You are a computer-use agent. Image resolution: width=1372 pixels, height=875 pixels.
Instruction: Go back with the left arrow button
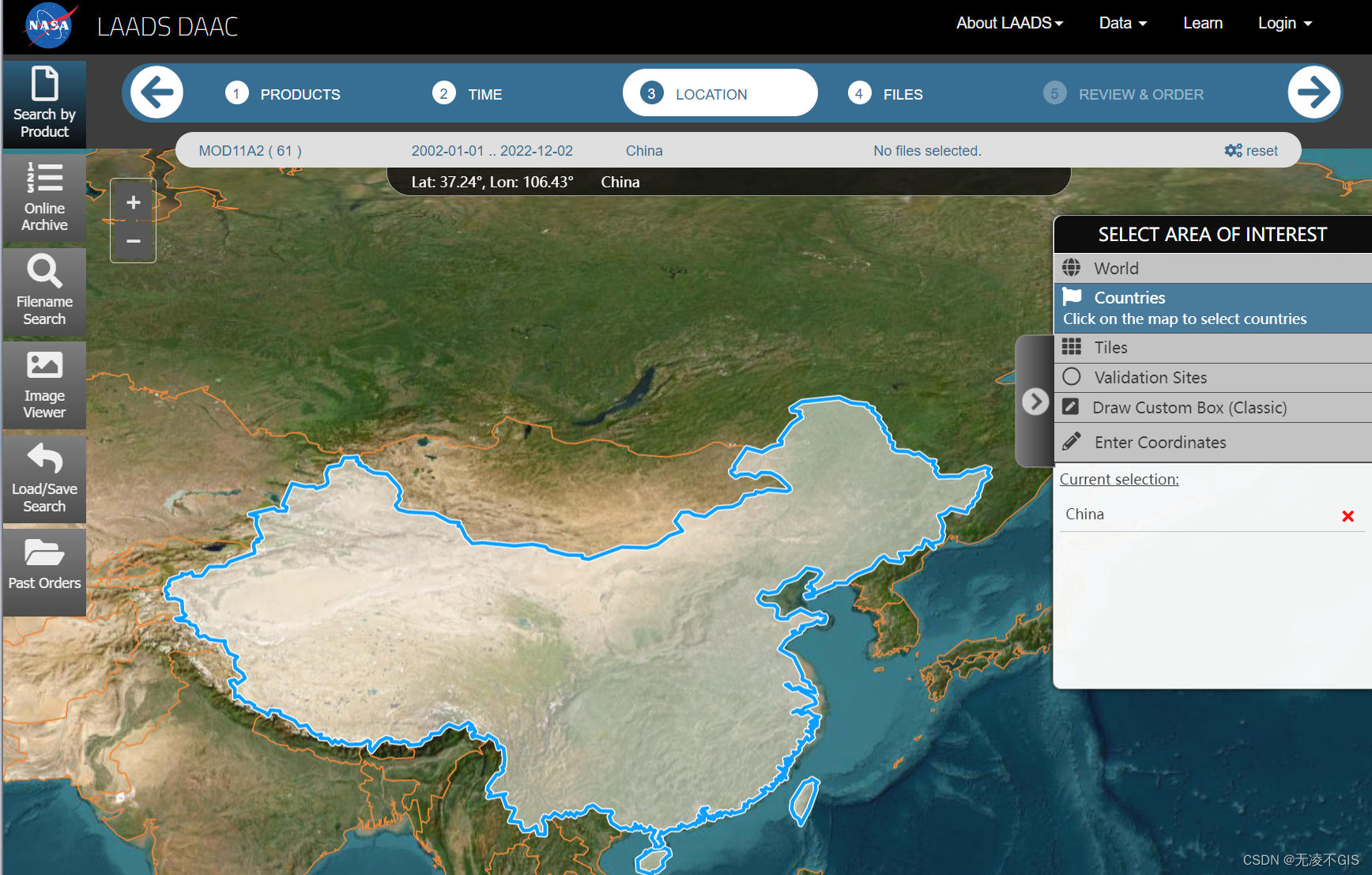pos(157,92)
